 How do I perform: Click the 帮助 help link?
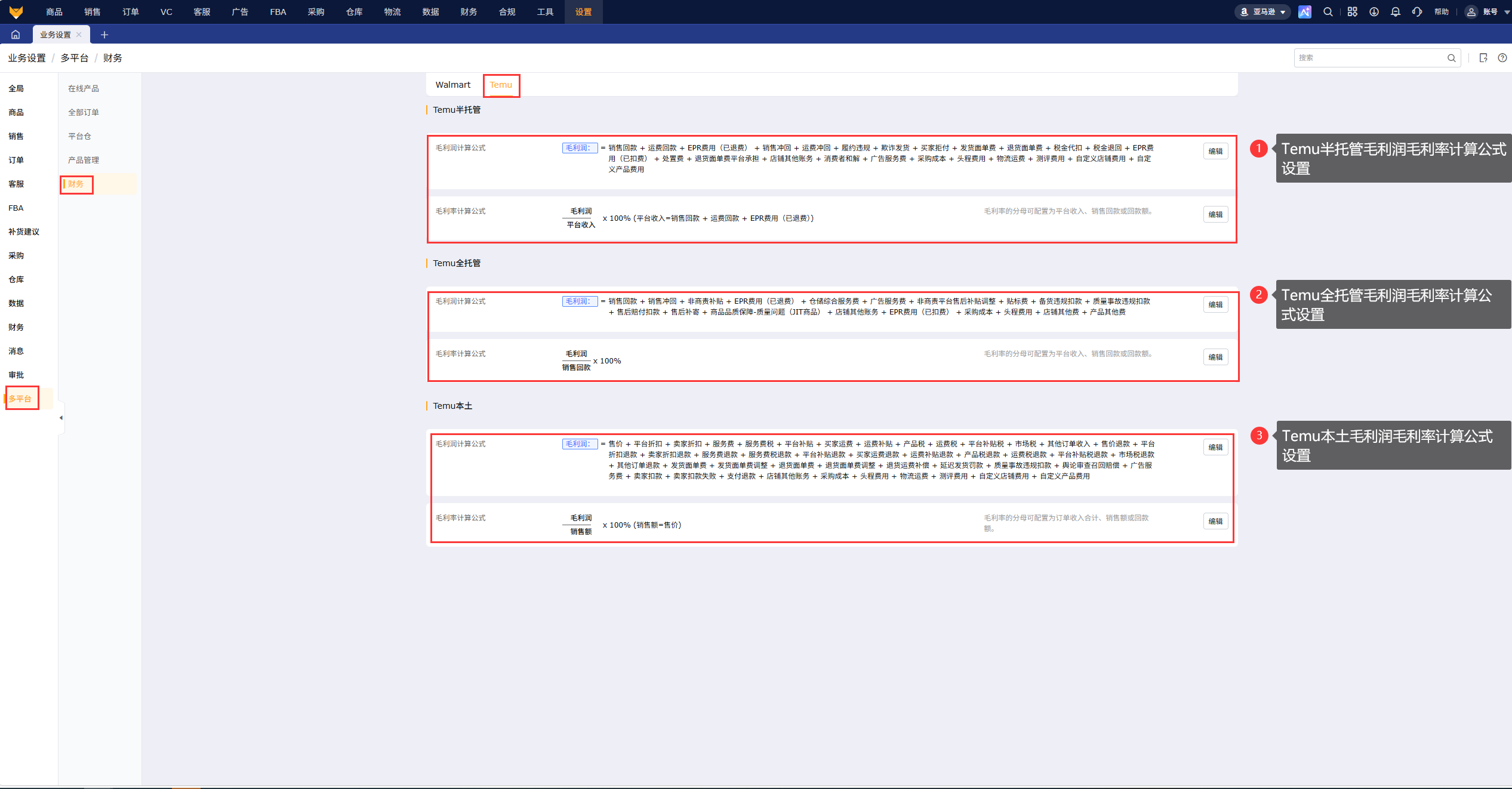[1442, 12]
